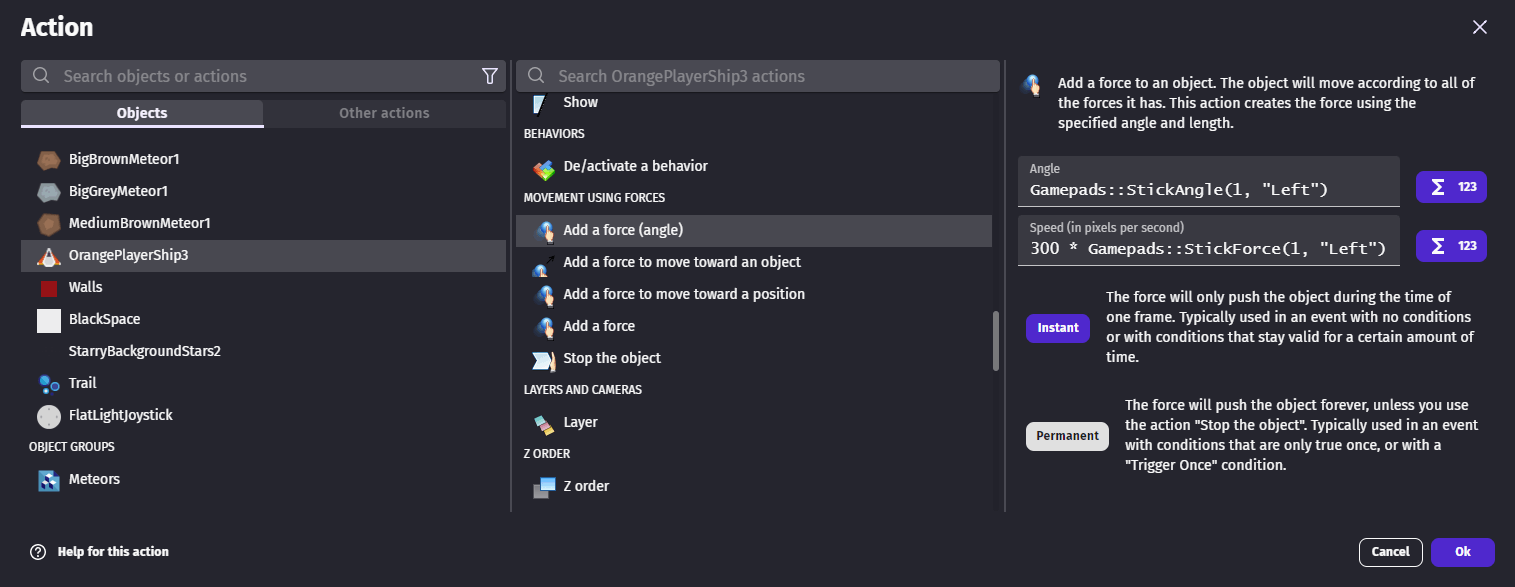Open expression editor for Angle field

pyautogui.click(x=1450, y=187)
